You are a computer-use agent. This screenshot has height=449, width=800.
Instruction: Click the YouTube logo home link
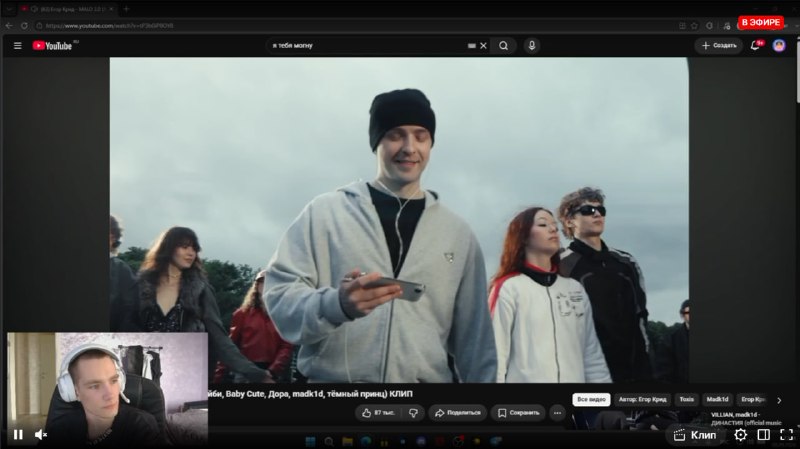coord(53,45)
